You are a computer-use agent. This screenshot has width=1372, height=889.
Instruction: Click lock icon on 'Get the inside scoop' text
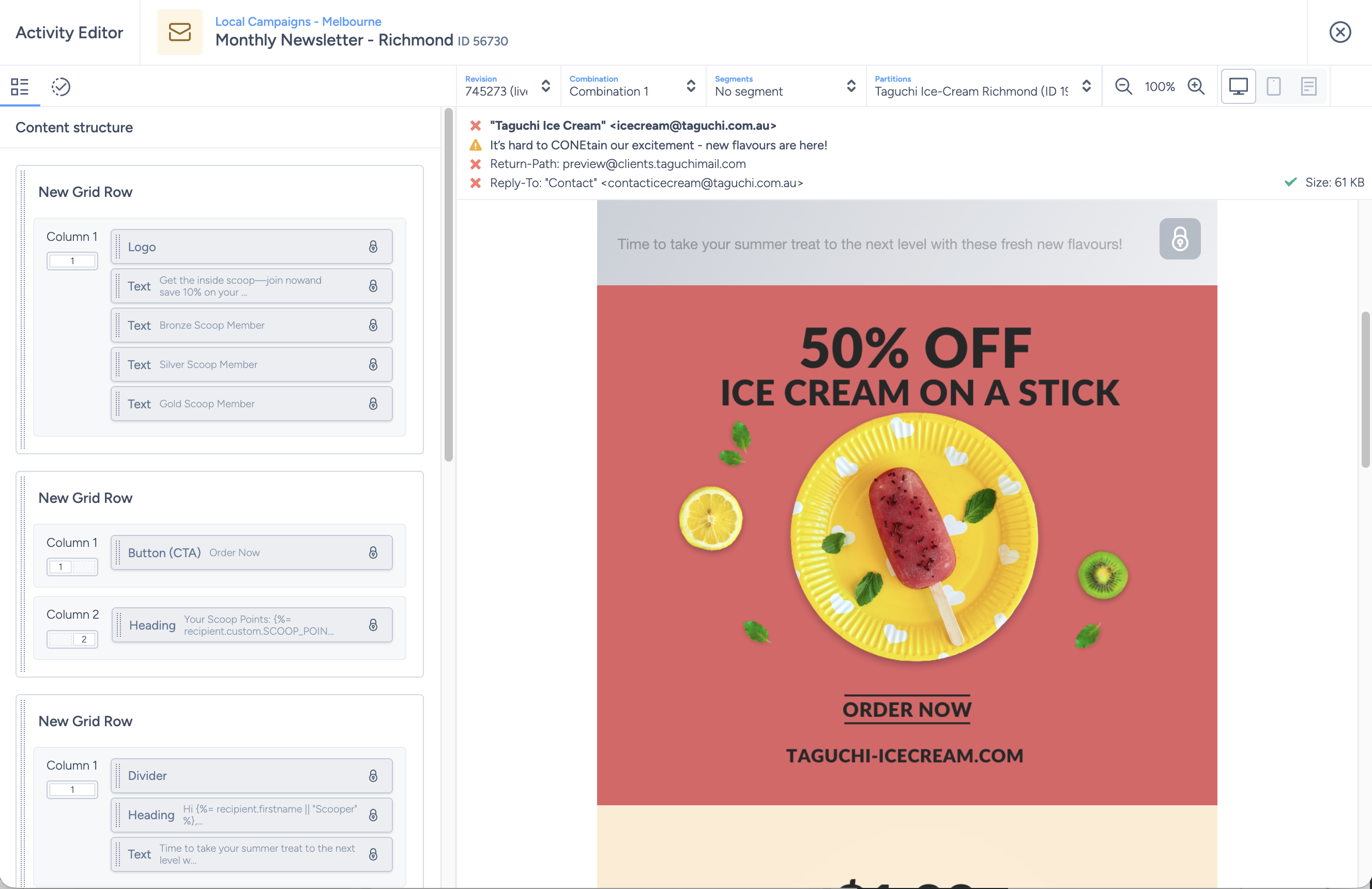(x=374, y=286)
